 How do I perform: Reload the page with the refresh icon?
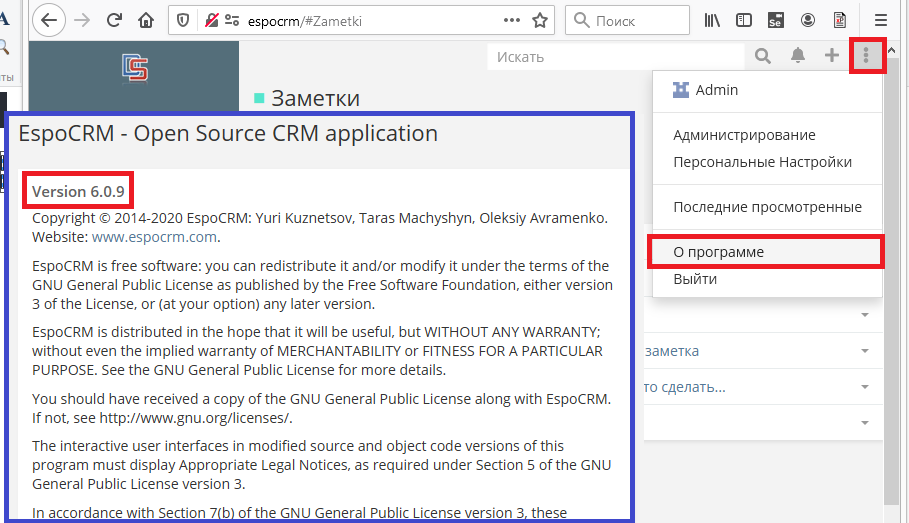coord(114,20)
